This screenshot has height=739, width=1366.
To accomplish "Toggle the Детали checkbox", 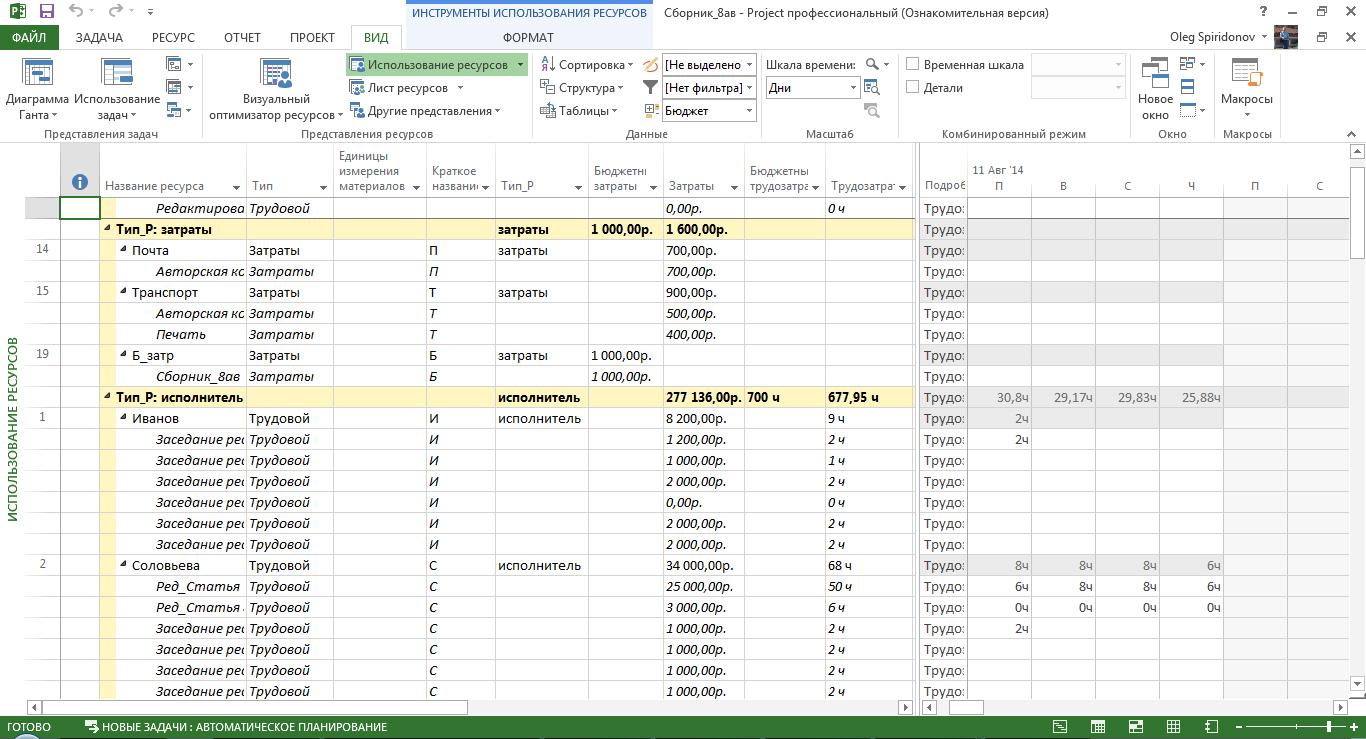I will pyautogui.click(x=912, y=87).
